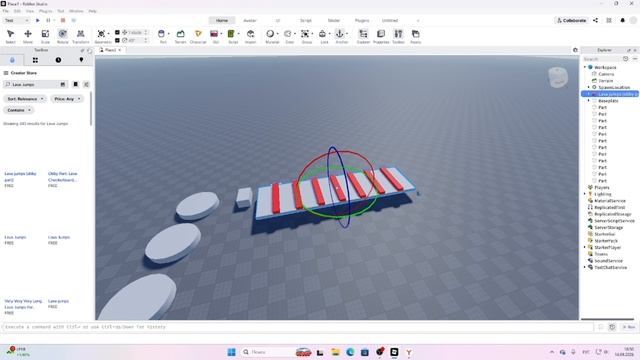Open the Sort: Relevance dropdown
Image resolution: width=640 pixels, height=360 pixels.
pyautogui.click(x=25, y=99)
